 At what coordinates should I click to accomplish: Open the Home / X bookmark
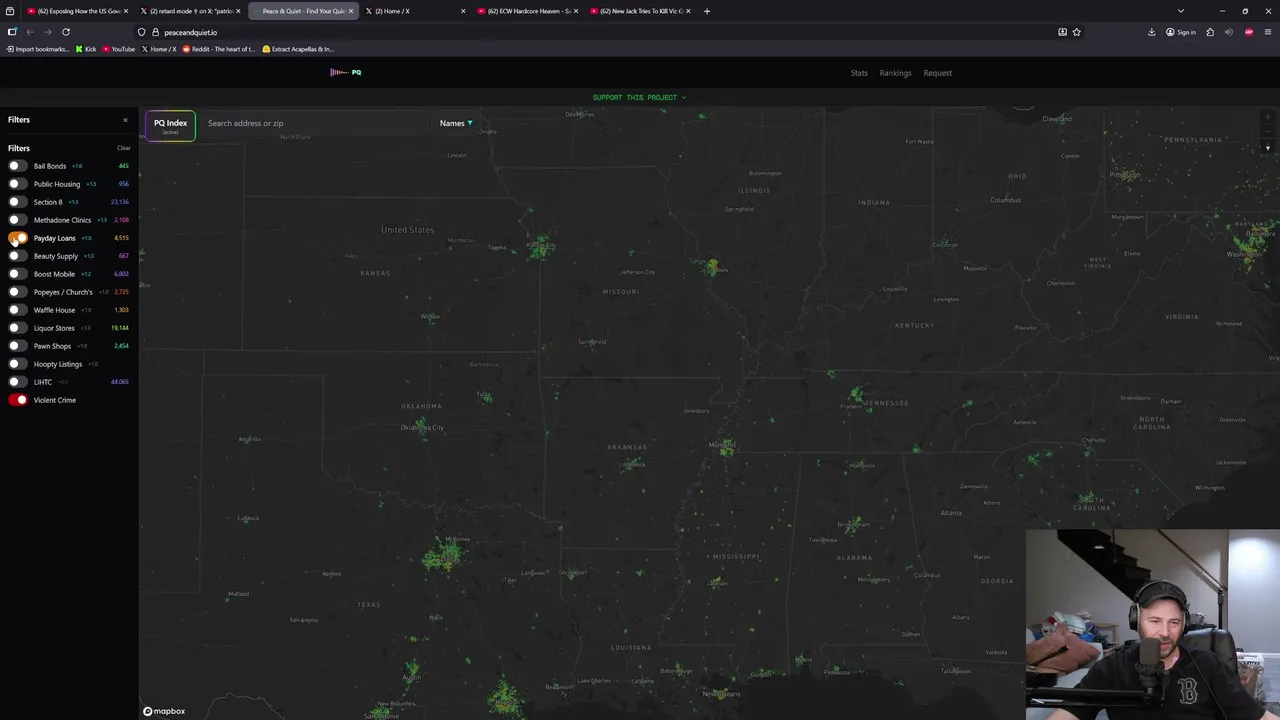click(x=160, y=49)
